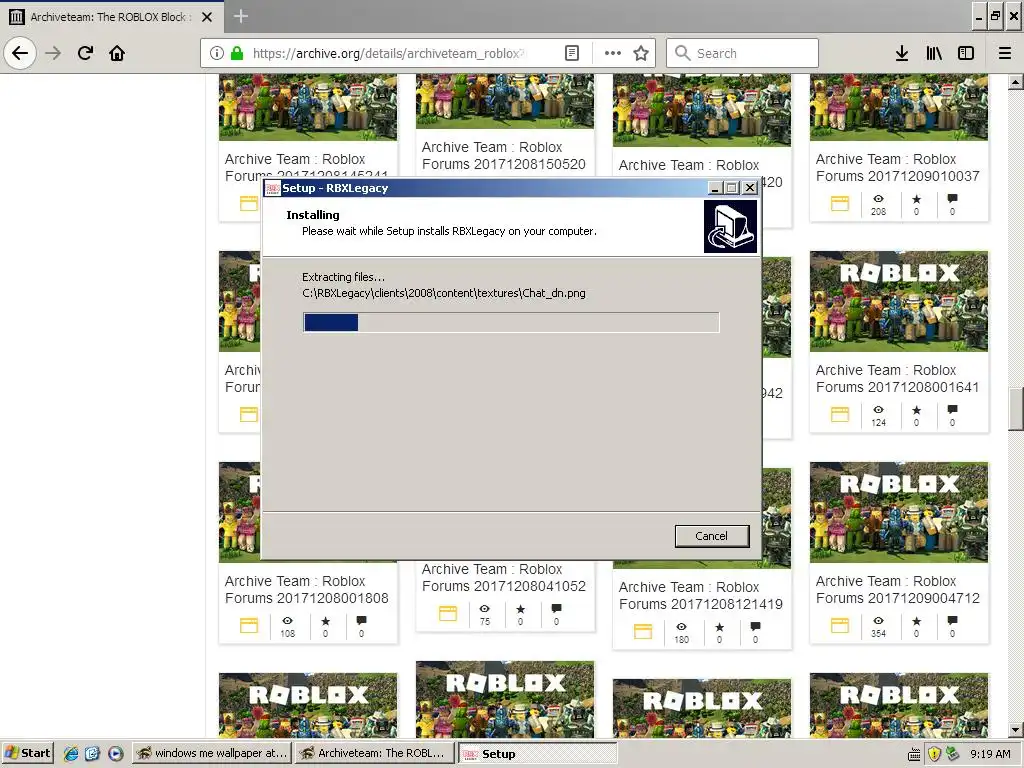Screen dimensions: 1024x768
Task: Show site information icon in address bar
Action: (217, 53)
